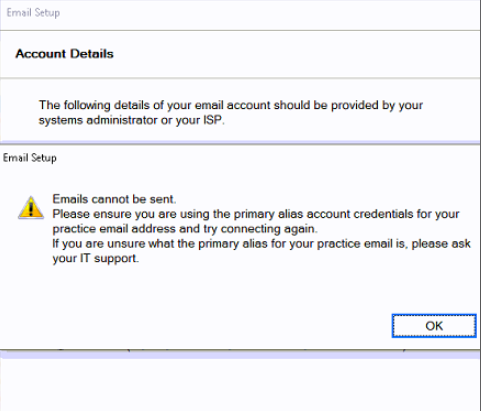Click the 'Emails cannot be sent.' message line

[114, 199]
